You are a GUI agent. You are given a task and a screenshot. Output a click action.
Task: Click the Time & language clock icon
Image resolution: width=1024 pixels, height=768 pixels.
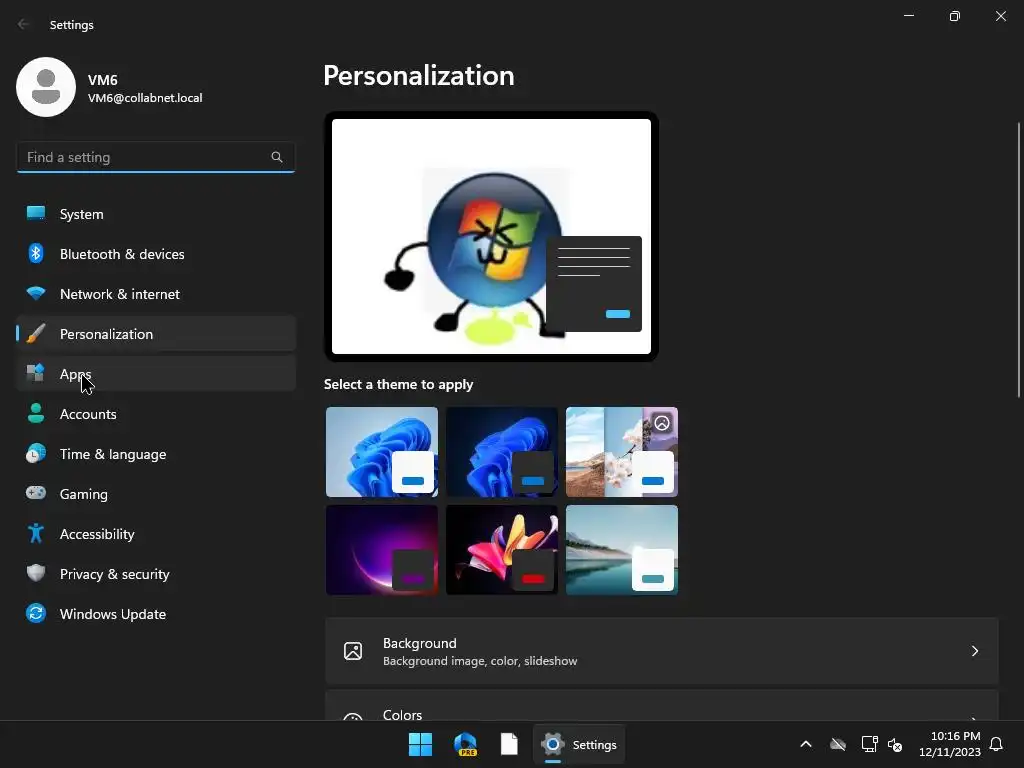tap(36, 453)
